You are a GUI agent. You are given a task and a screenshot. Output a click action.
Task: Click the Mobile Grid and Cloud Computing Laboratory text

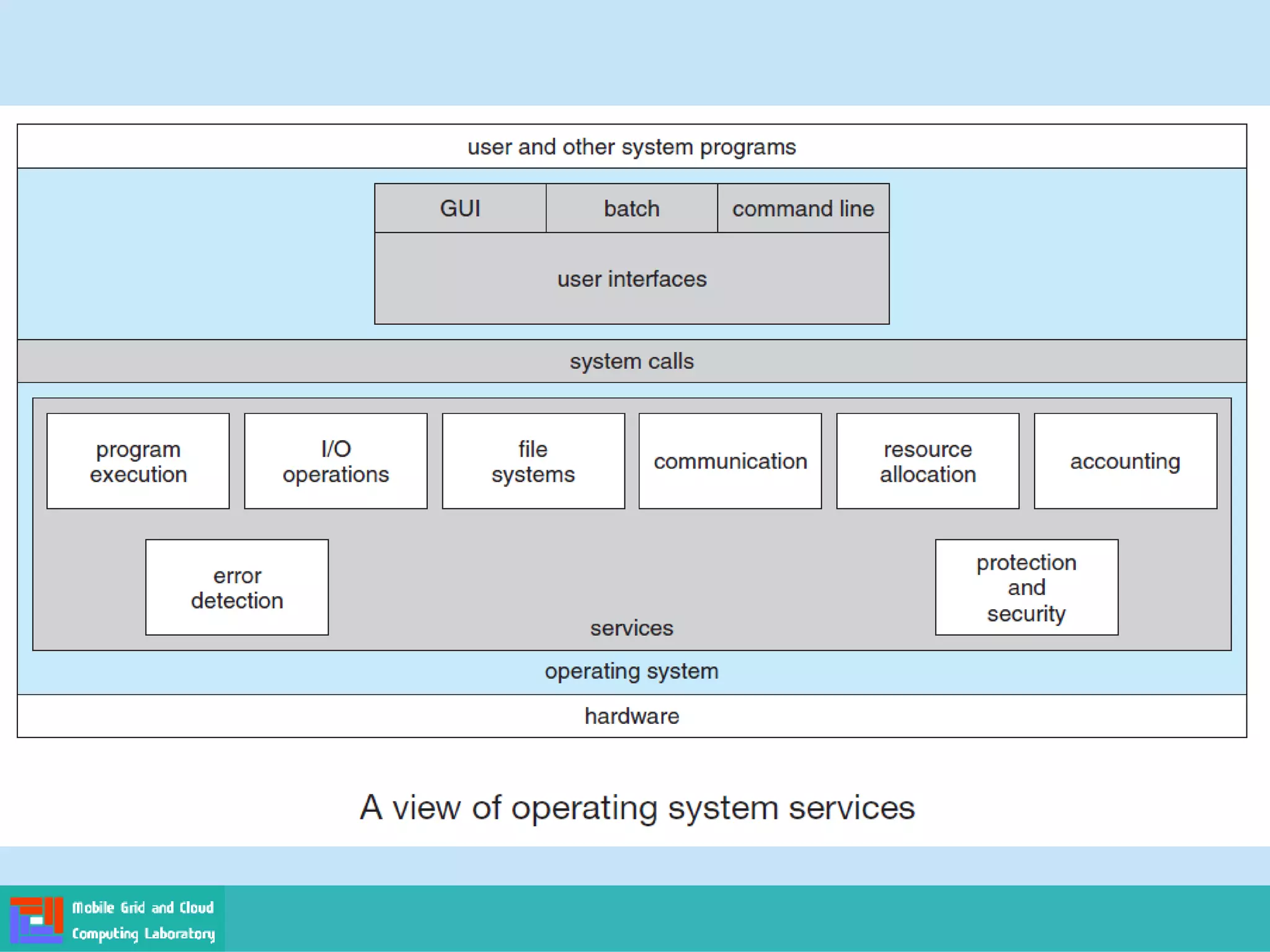pyautogui.click(x=143, y=920)
